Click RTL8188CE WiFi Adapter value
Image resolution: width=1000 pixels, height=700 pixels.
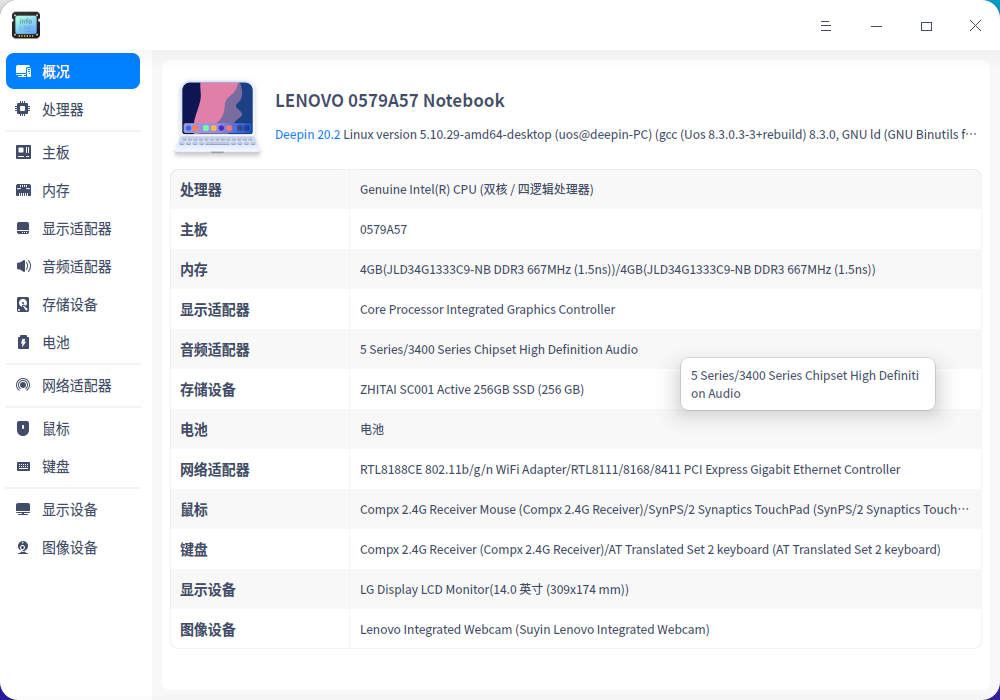click(630, 470)
